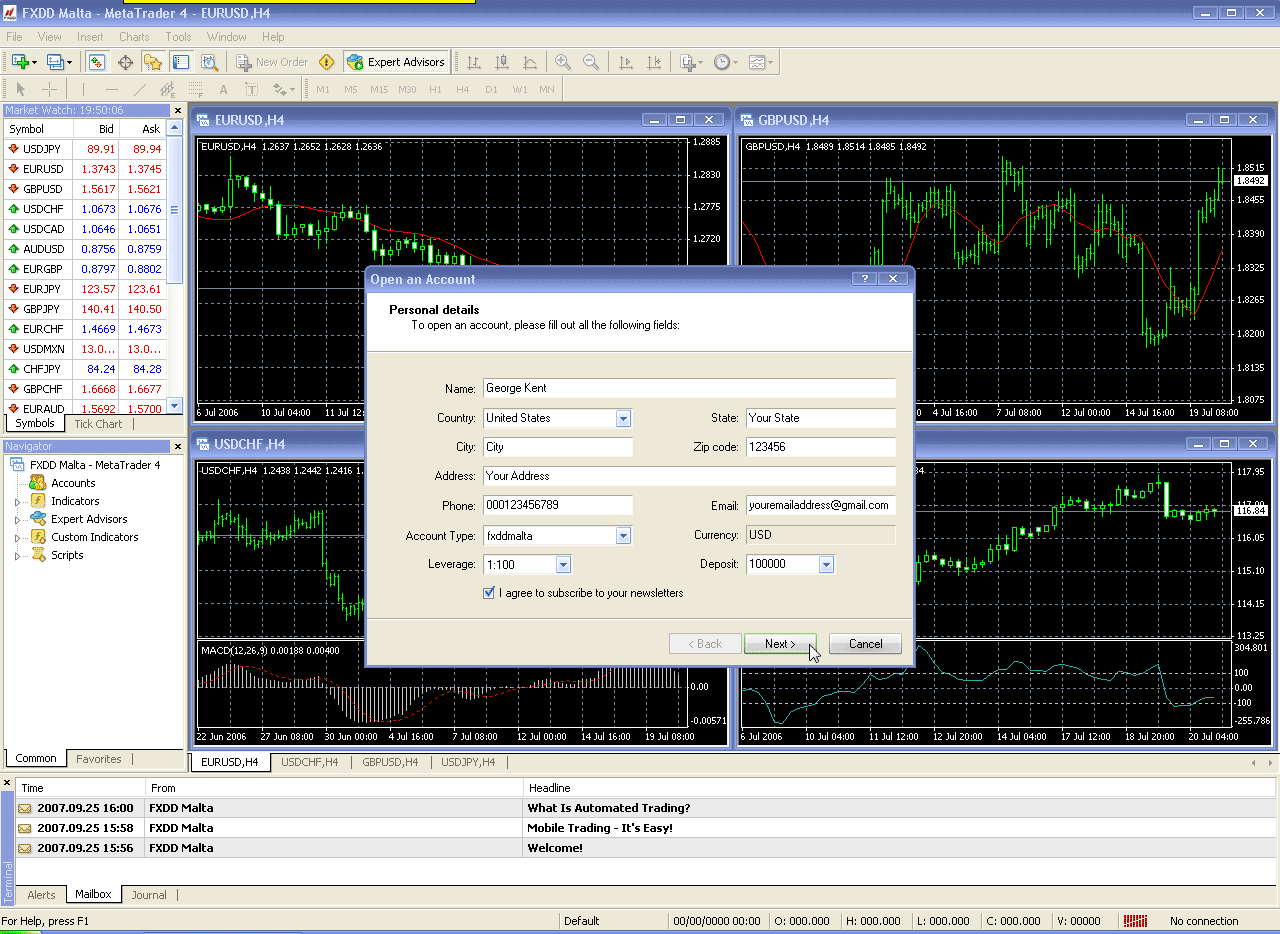Click the Email input field

point(820,506)
